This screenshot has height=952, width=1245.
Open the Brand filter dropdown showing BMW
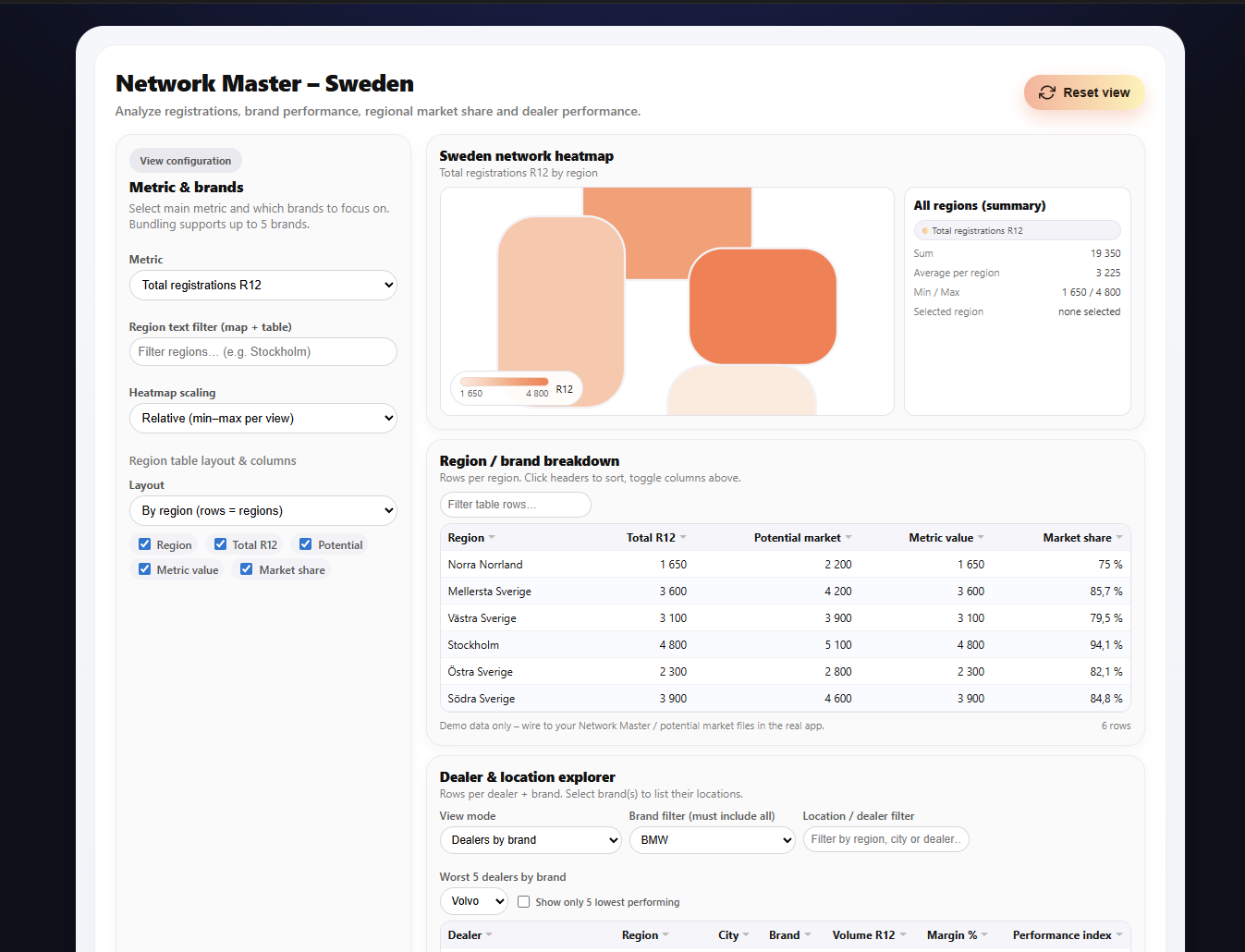tap(712, 839)
